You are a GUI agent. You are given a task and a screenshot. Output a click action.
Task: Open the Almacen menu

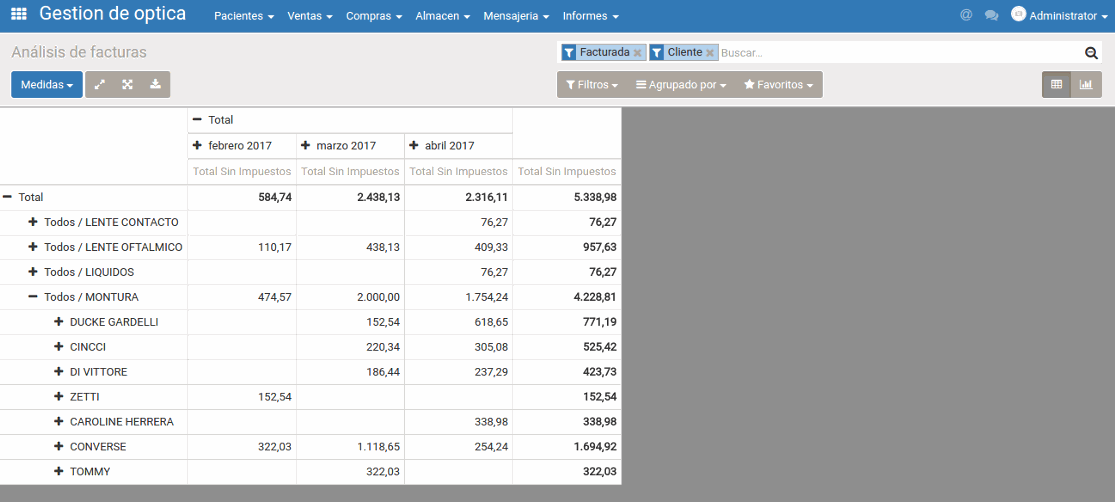tap(442, 16)
